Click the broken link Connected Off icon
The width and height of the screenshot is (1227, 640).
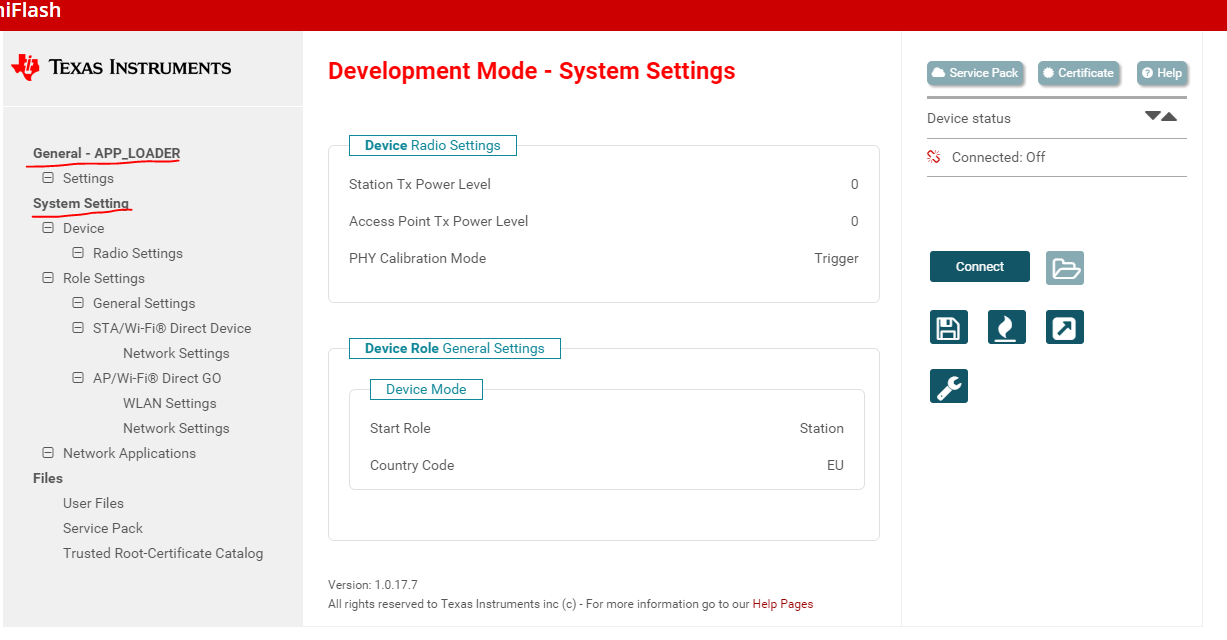(935, 157)
